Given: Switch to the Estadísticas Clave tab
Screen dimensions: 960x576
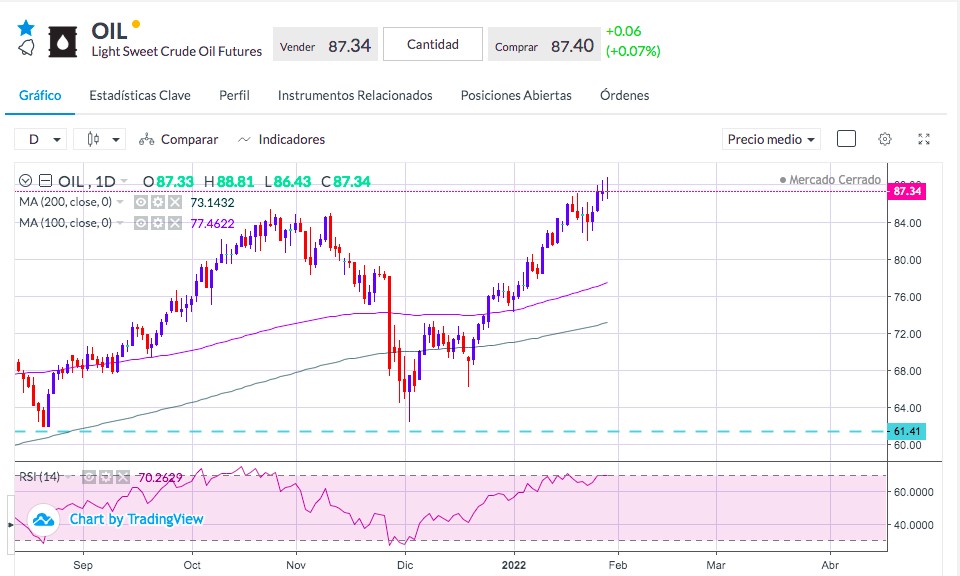Looking at the screenshot, I should 140,95.
